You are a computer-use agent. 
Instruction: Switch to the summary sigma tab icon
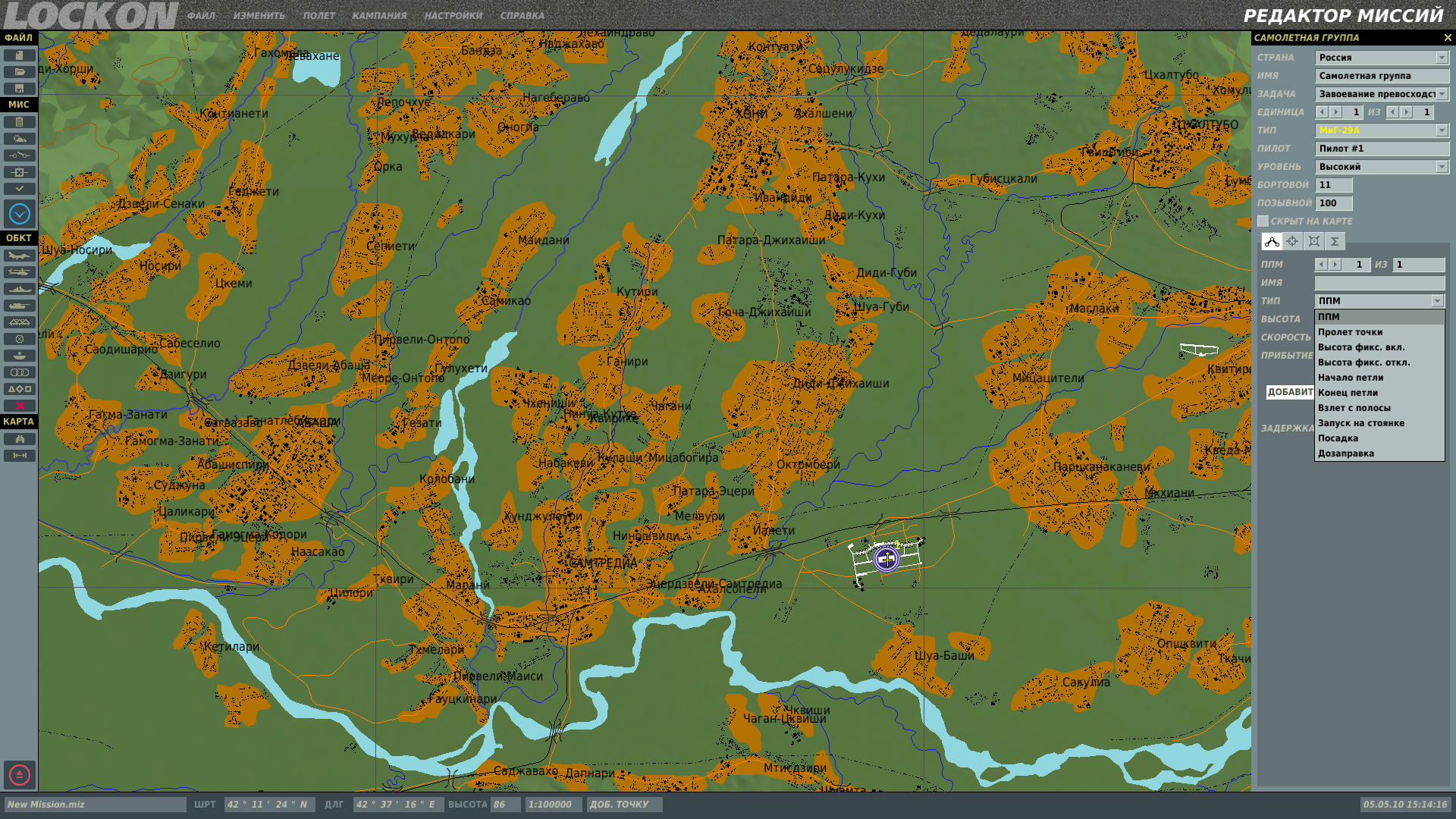(x=1335, y=241)
